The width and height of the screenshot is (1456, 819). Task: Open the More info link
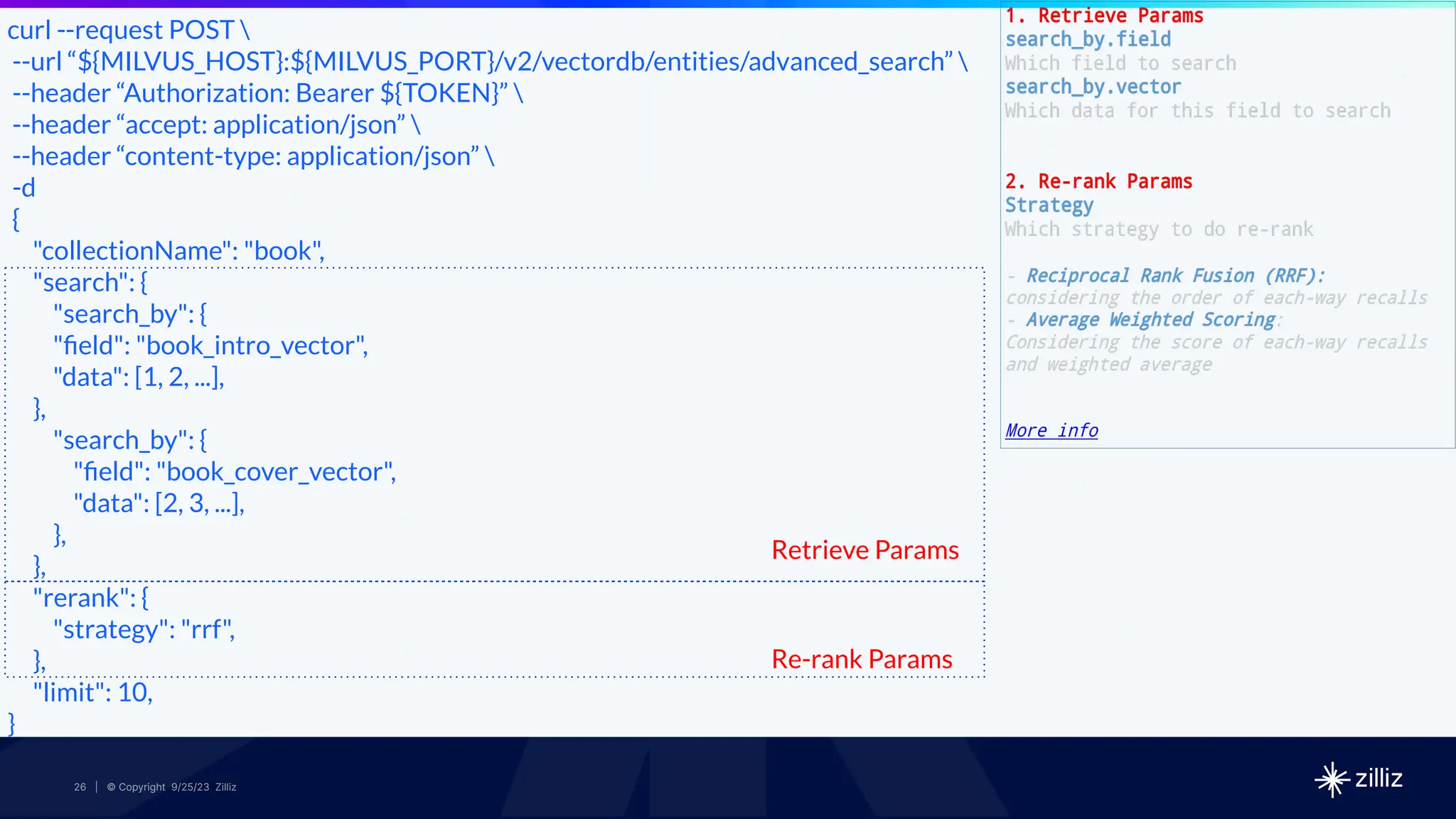[1051, 430]
